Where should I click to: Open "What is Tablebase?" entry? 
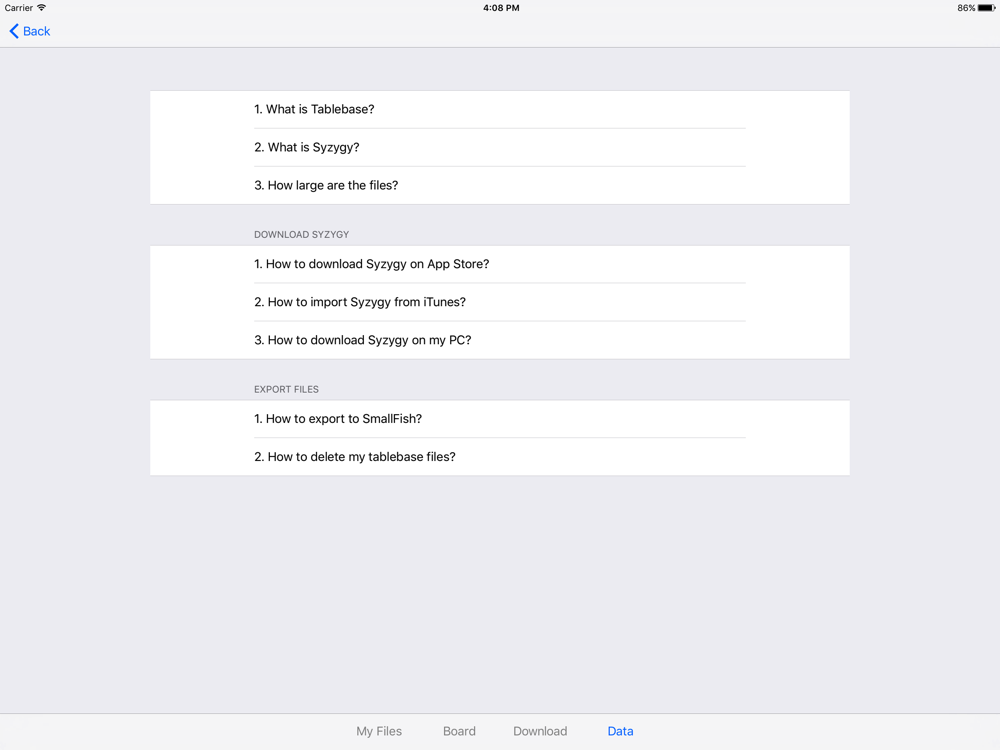499,109
